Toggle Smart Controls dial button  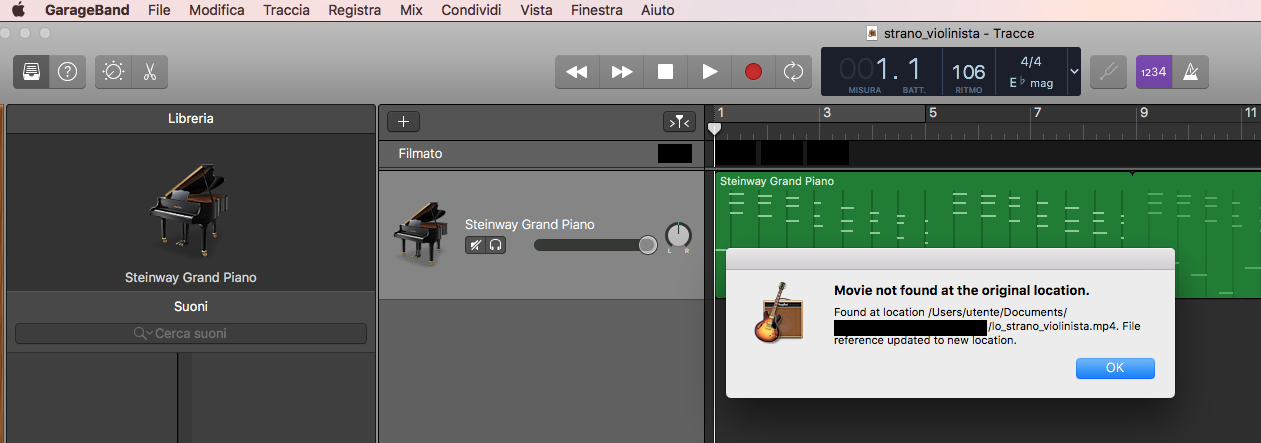coord(113,72)
